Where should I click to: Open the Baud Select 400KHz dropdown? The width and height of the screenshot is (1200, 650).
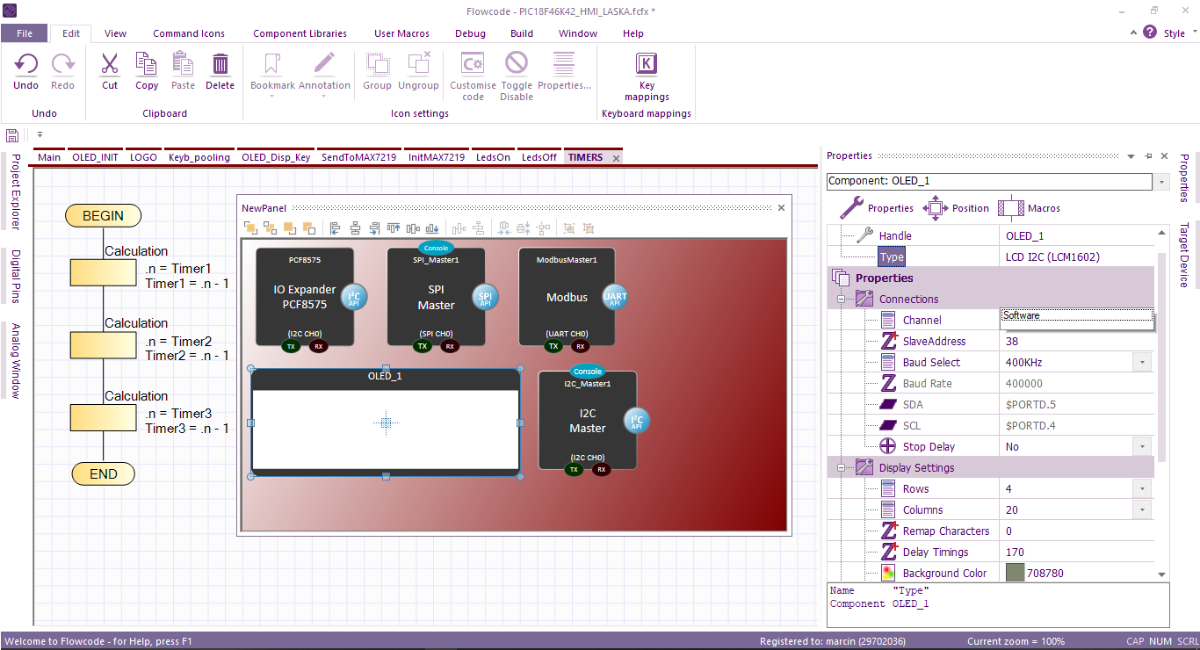(x=1142, y=362)
